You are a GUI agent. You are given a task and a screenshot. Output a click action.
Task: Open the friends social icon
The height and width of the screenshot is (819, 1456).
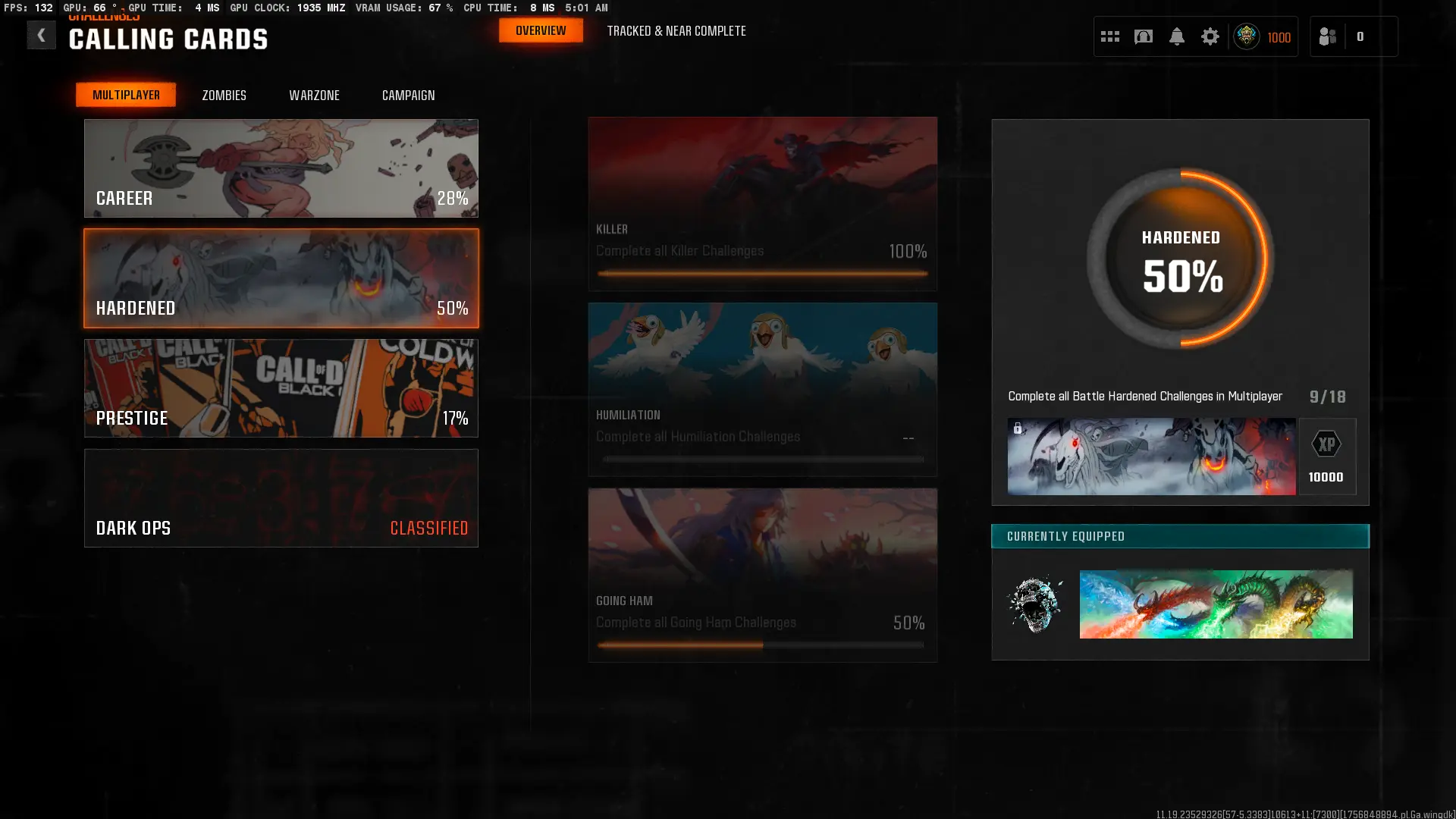(1327, 36)
